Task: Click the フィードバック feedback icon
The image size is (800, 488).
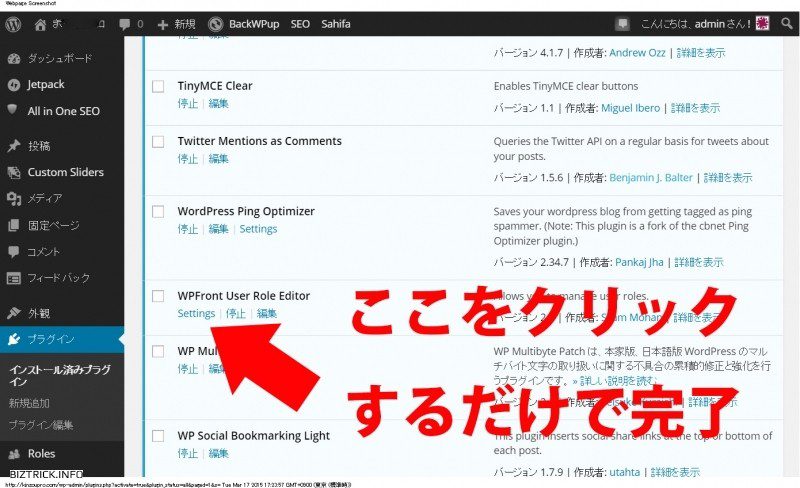Action: click(14, 278)
